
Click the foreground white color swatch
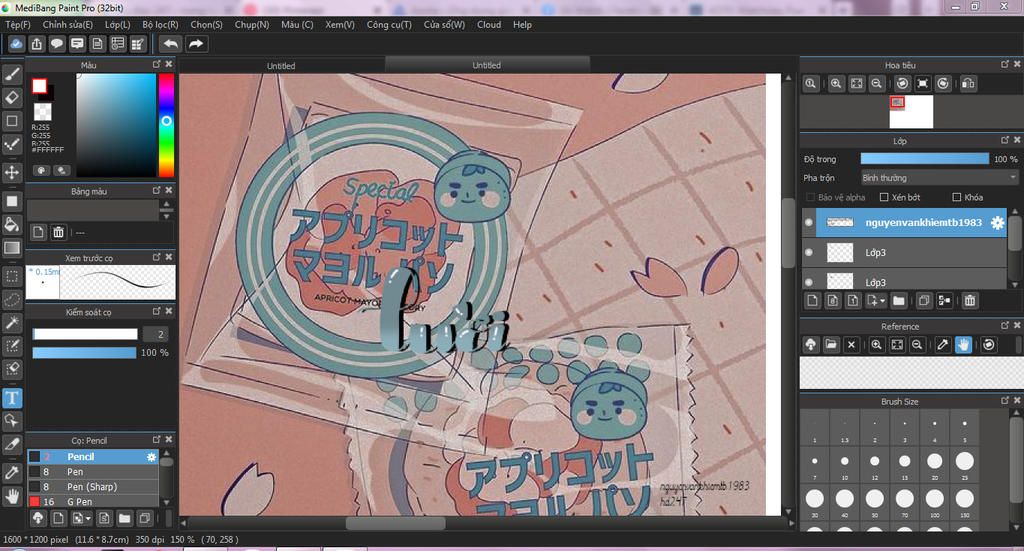tap(39, 86)
